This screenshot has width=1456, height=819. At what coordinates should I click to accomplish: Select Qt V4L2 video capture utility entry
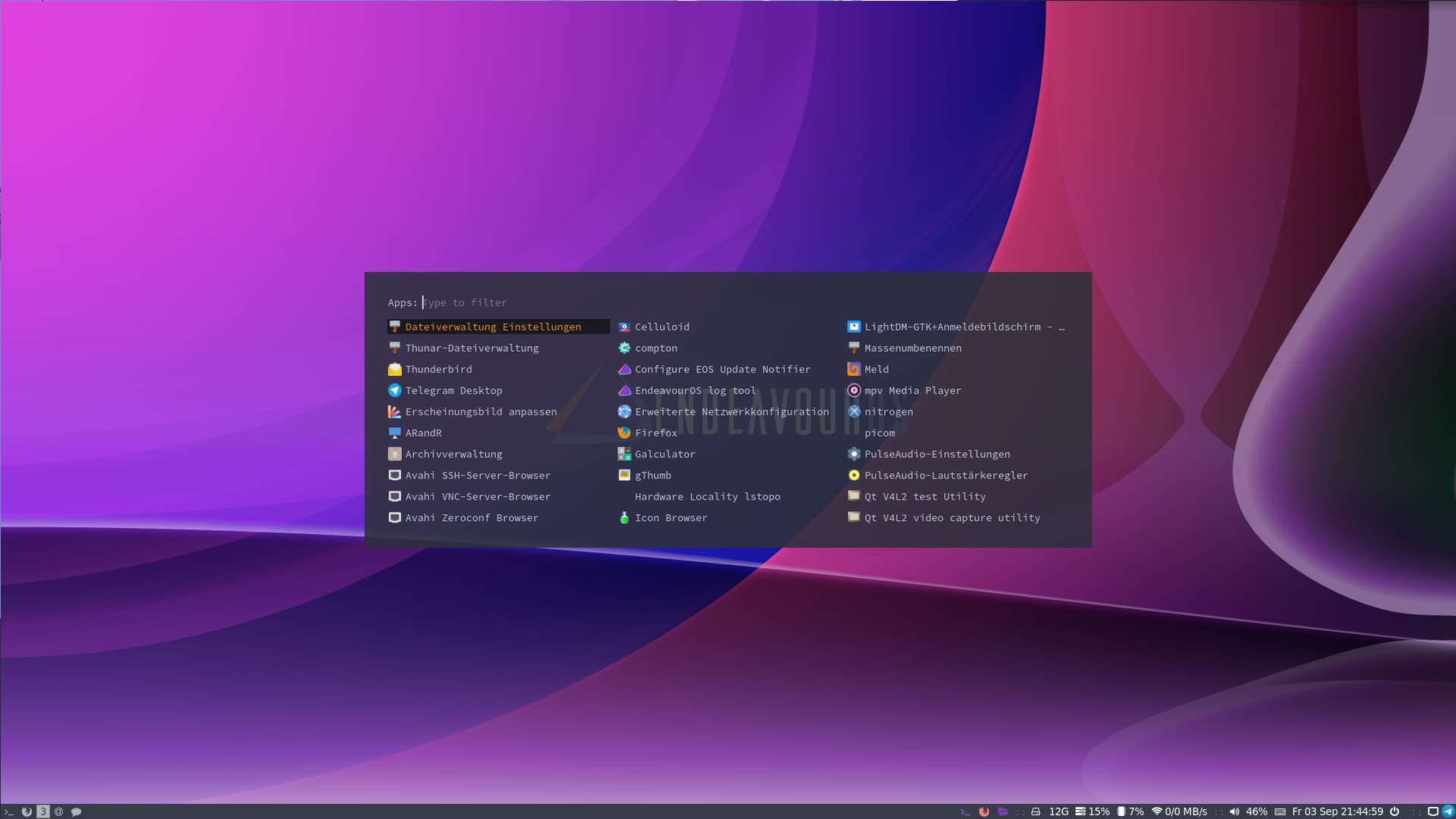click(958, 518)
